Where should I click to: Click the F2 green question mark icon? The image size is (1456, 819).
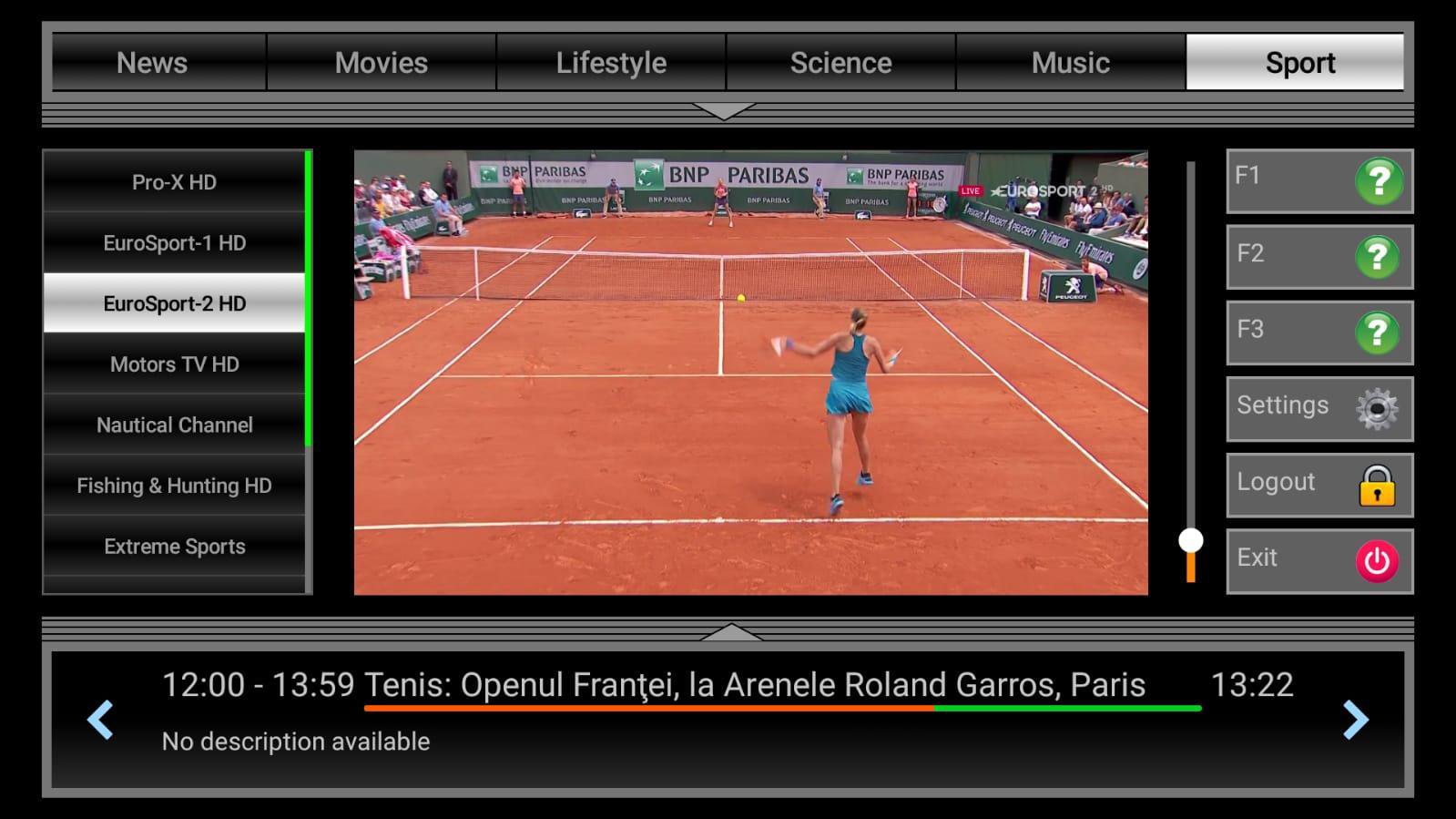pyautogui.click(x=1377, y=258)
